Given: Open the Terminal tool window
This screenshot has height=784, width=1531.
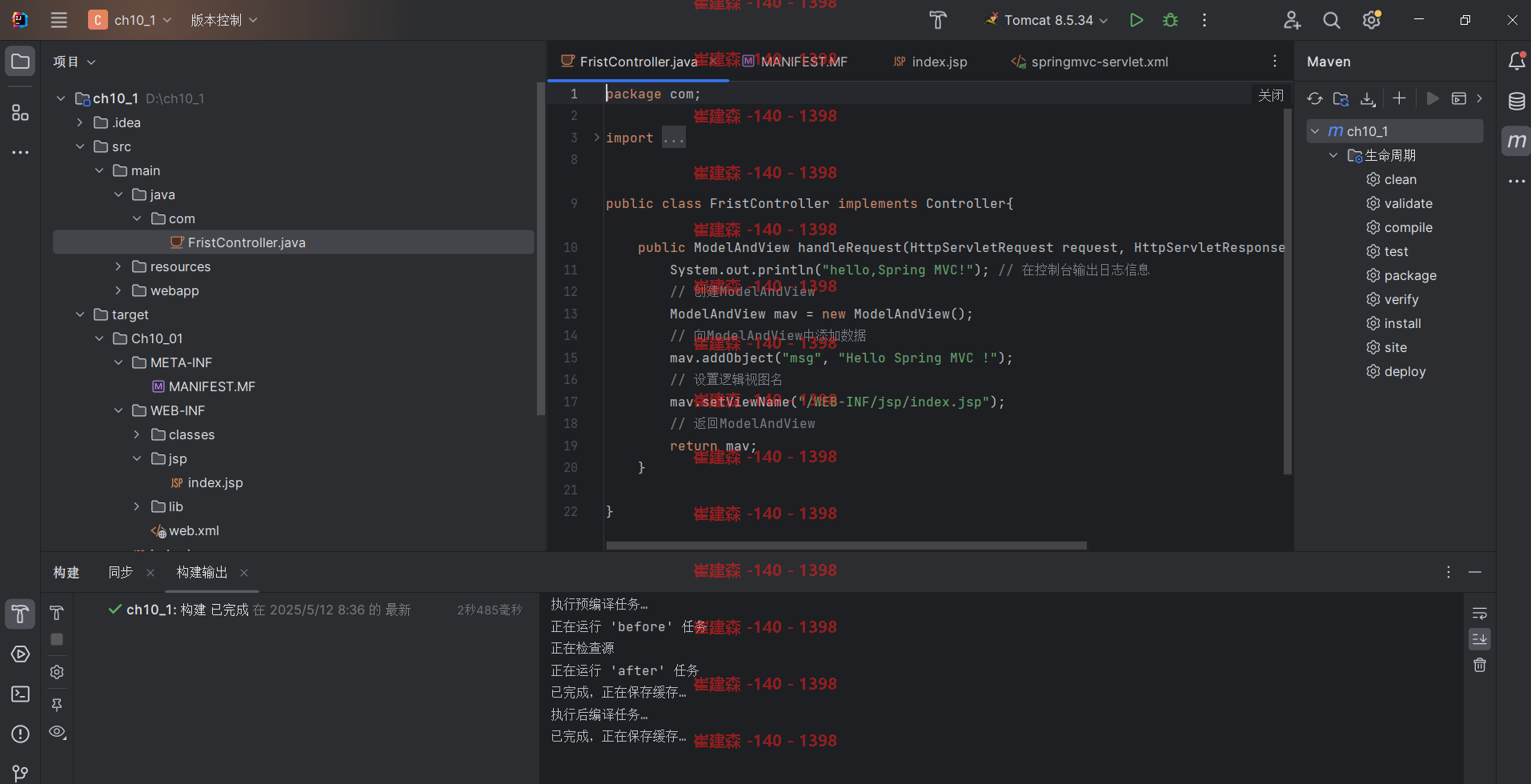Looking at the screenshot, I should pyautogui.click(x=20, y=694).
